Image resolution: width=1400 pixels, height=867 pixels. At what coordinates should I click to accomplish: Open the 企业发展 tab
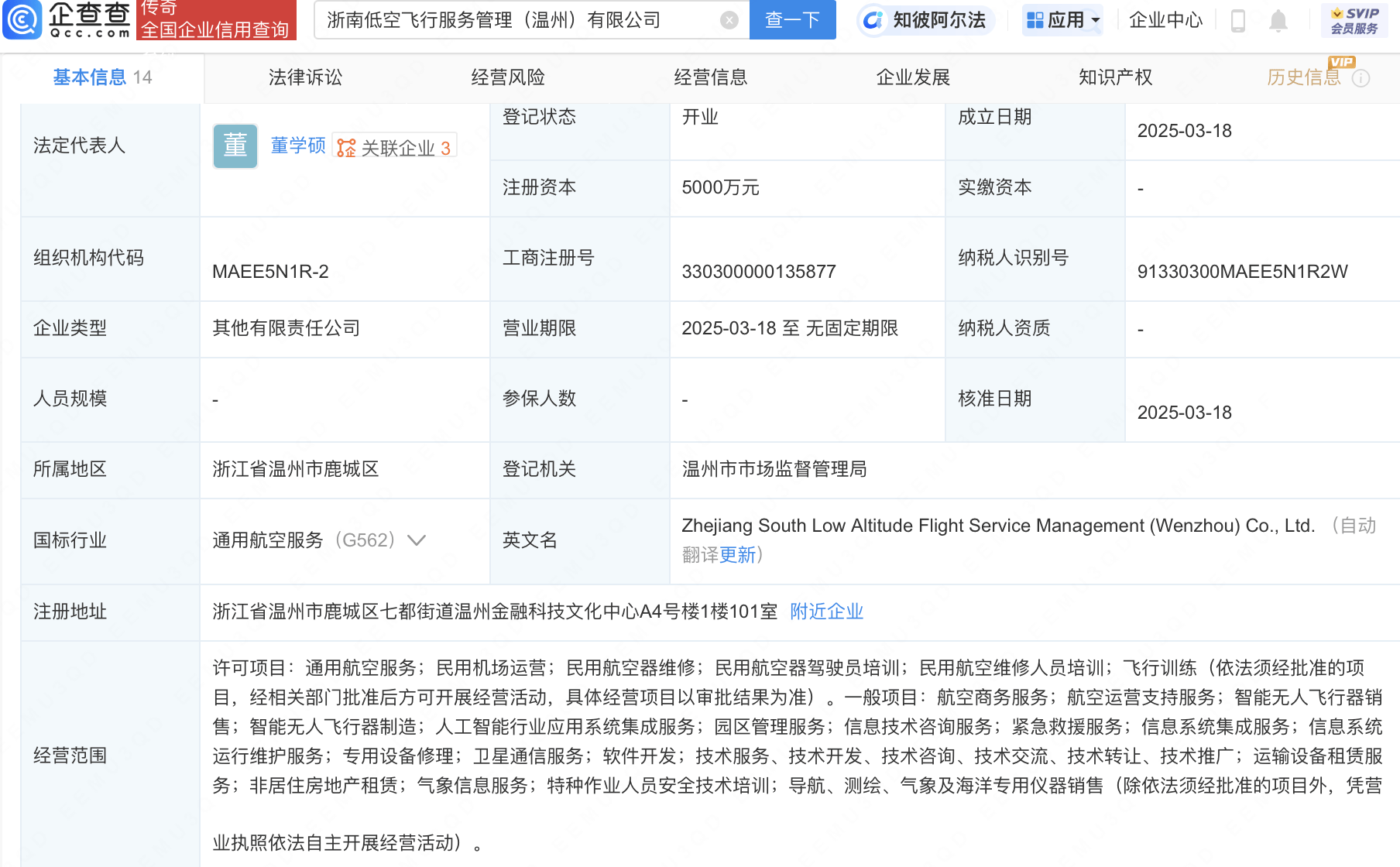[913, 77]
